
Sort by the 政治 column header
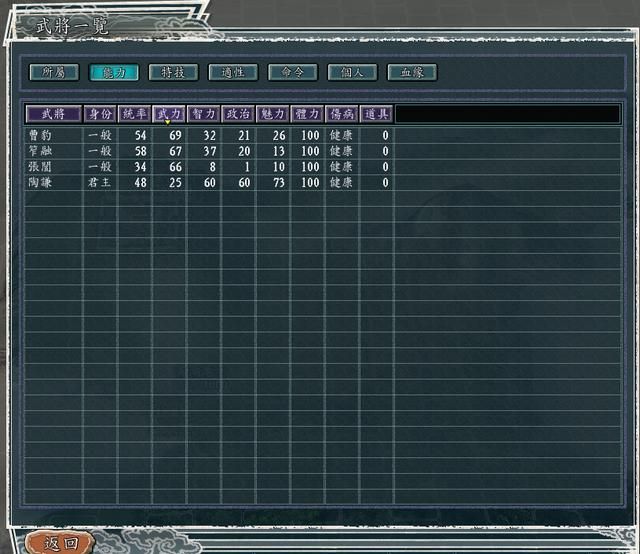point(238,114)
